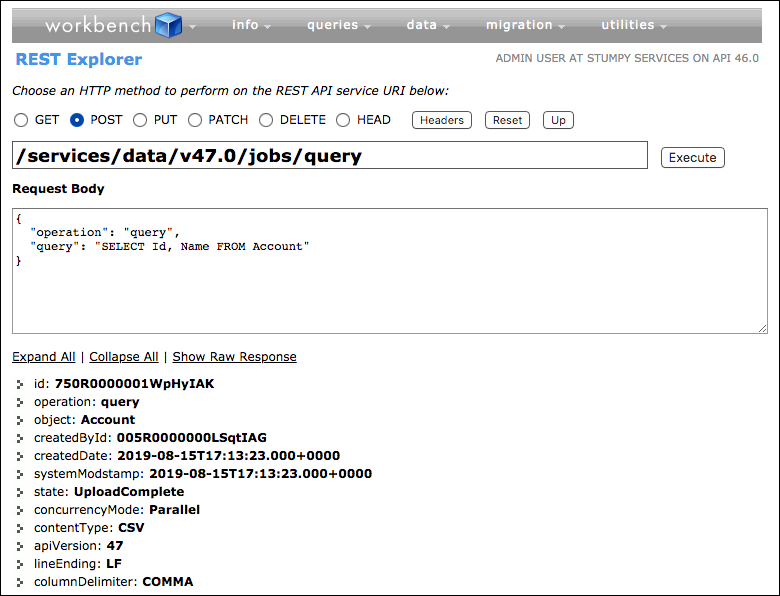
Task: Click the Reset button
Action: 507,120
